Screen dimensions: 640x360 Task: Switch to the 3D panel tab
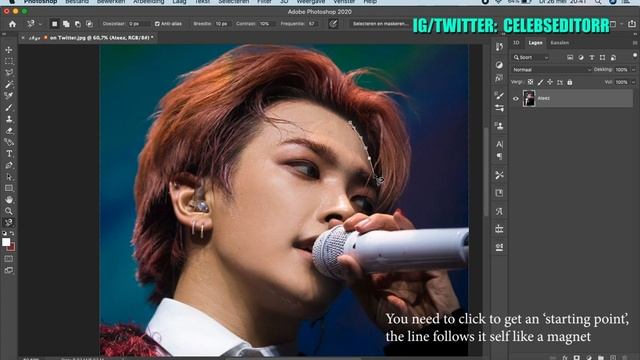[x=516, y=43]
